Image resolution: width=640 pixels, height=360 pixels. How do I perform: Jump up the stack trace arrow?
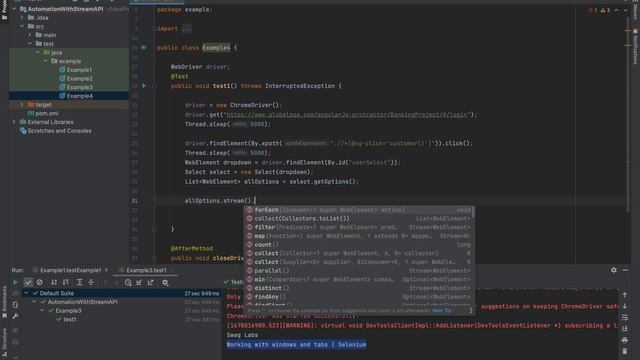point(624,295)
